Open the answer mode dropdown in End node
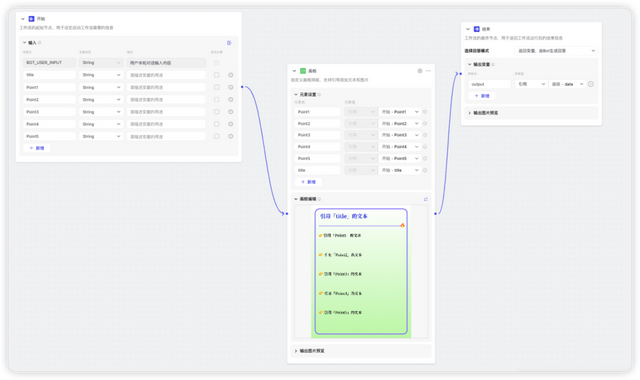The height and width of the screenshot is (380, 640). point(556,51)
